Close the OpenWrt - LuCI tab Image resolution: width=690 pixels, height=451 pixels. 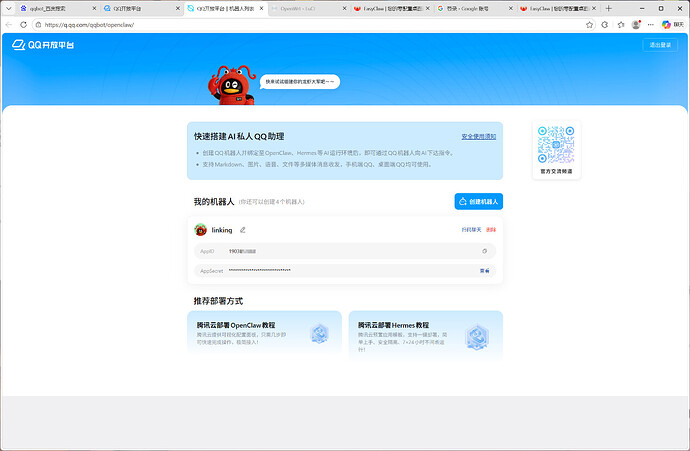tap(345, 8)
